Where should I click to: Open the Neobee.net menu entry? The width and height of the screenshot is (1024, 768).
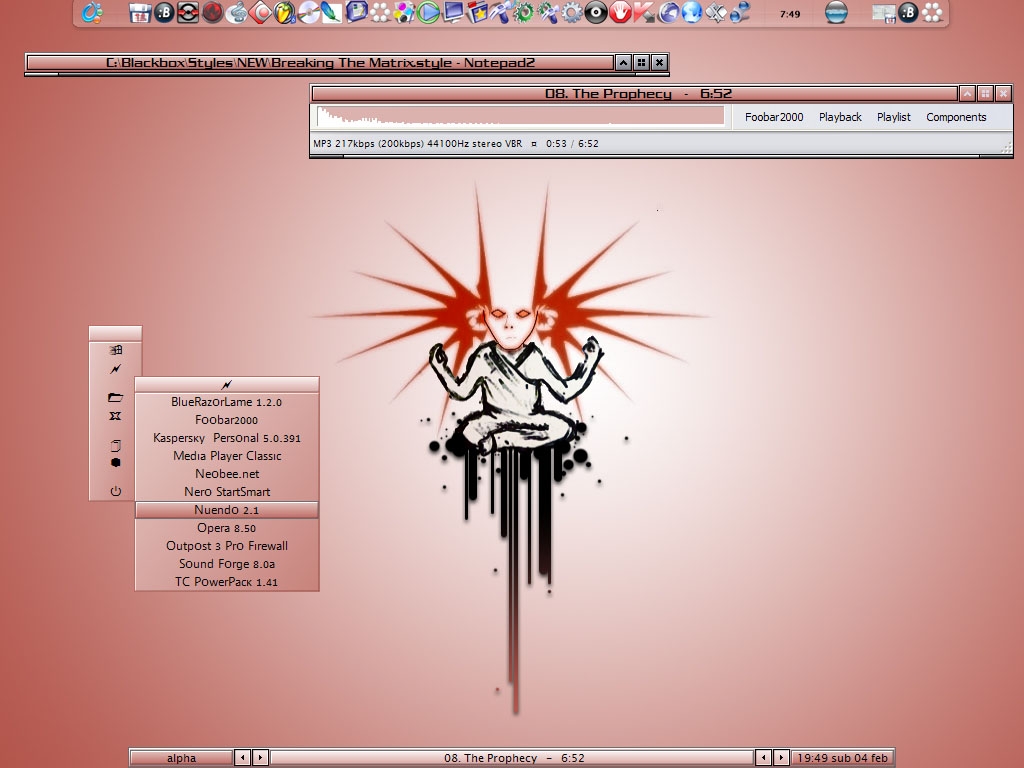[x=227, y=474]
